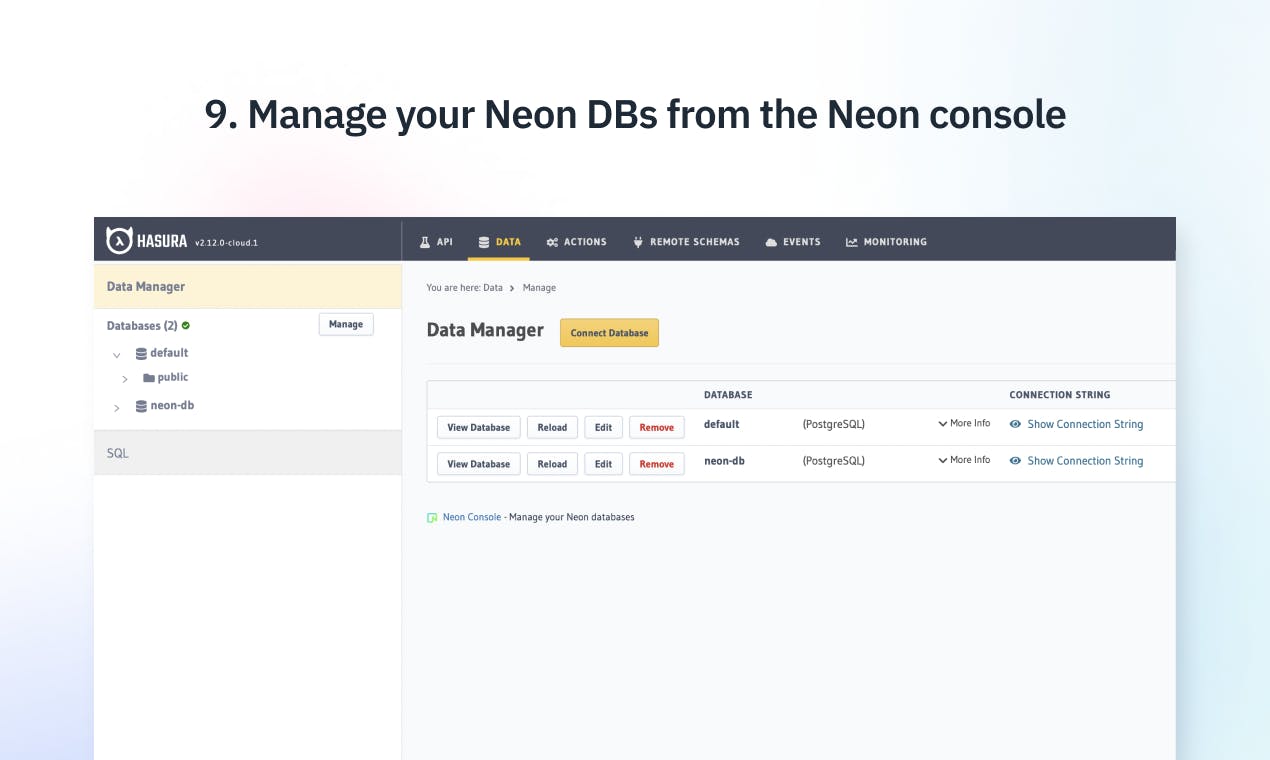Image resolution: width=1270 pixels, height=760 pixels.
Task: Edit the neon-db database
Action: coord(603,464)
